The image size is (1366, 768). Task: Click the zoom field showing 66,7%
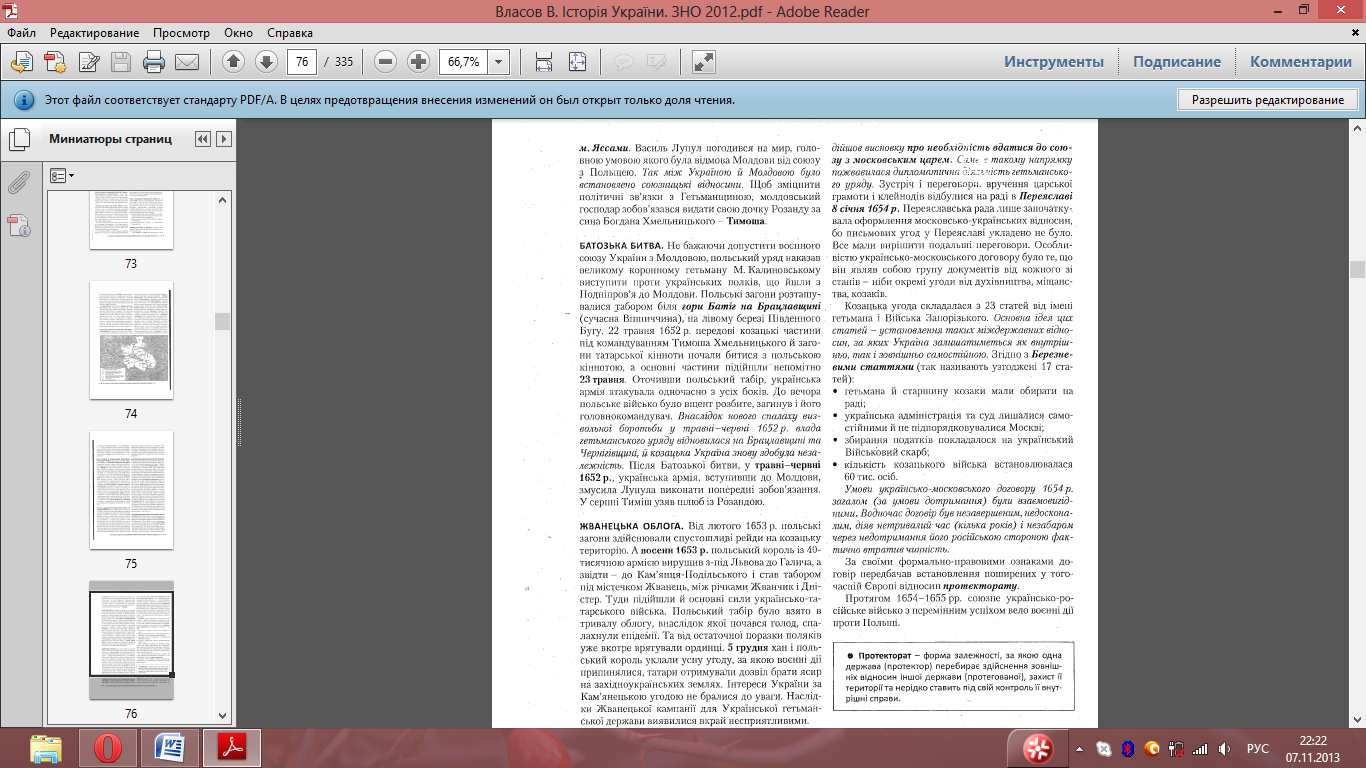coord(464,61)
